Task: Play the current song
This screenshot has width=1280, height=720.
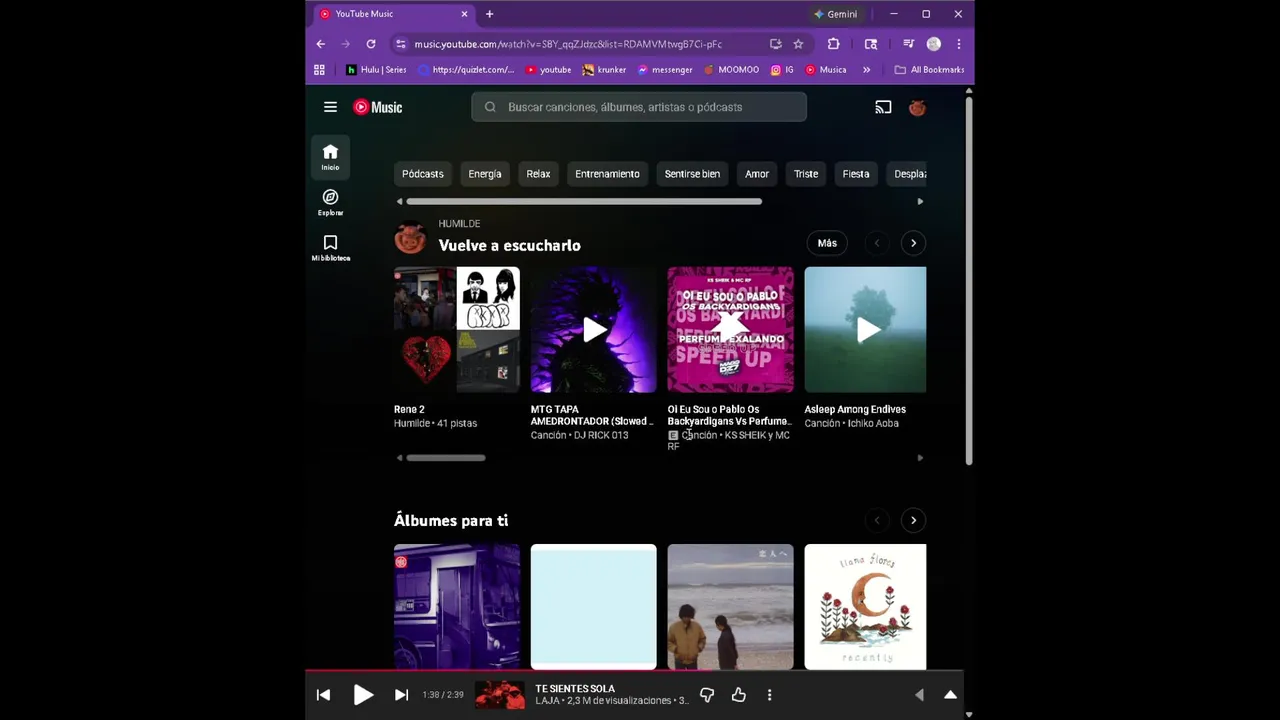Action: [x=363, y=695]
